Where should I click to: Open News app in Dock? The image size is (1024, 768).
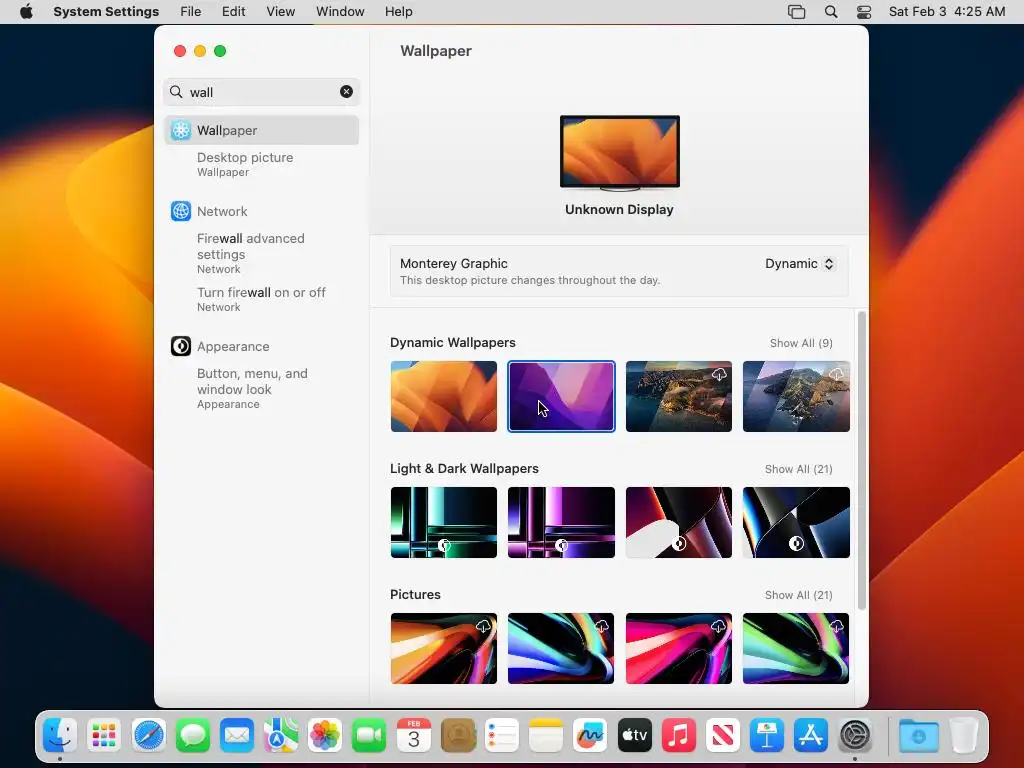[x=722, y=735]
